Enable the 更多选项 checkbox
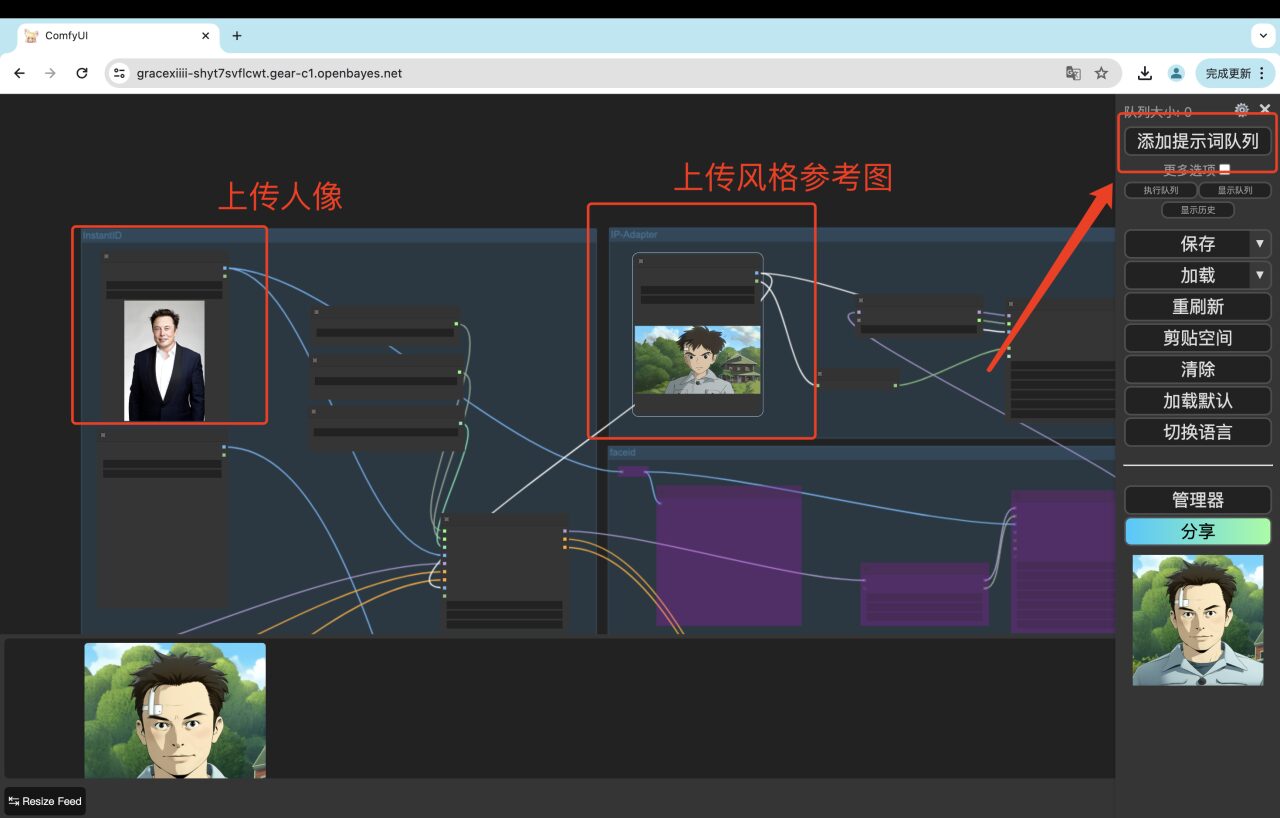This screenshot has width=1280, height=818. [1225, 170]
